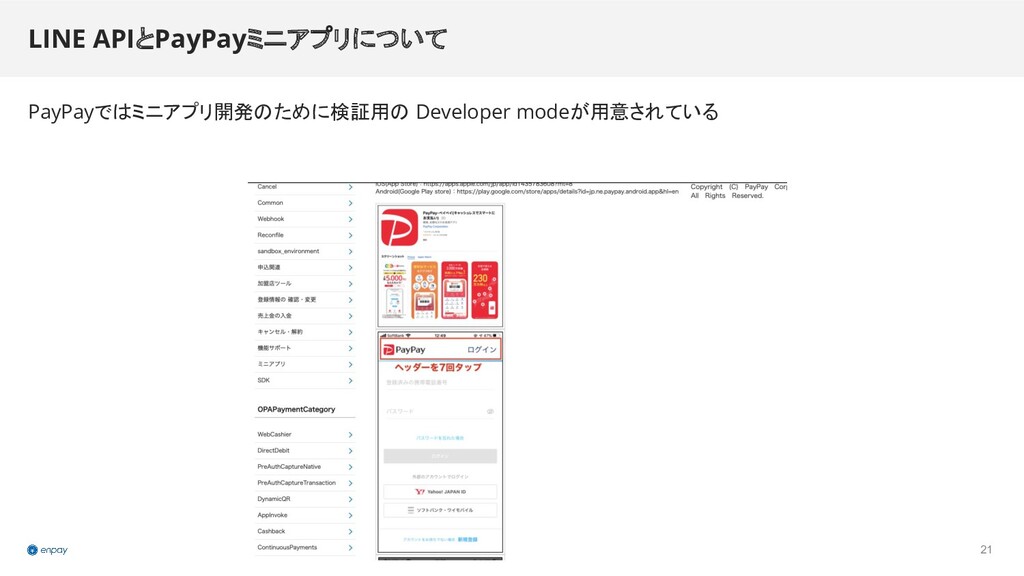Expand the Common row chevron
This screenshot has height=576, width=1024.
tap(350, 203)
